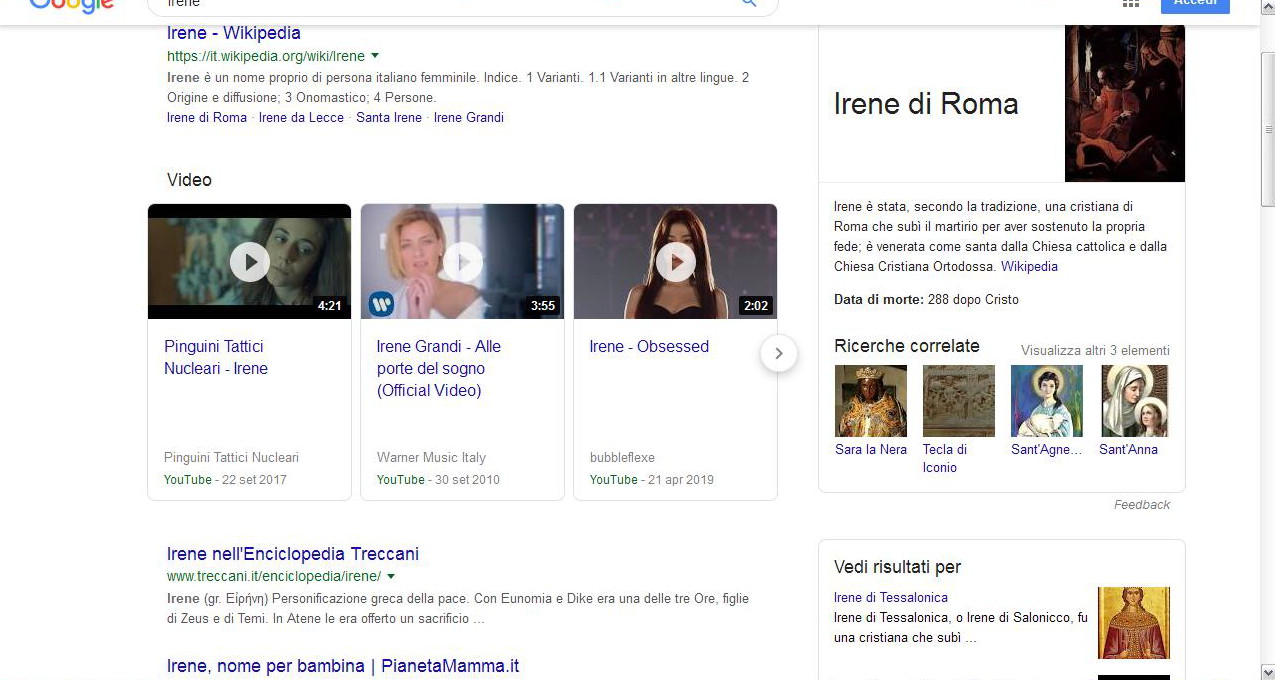1275x680 pixels.
Task: Play the Irene Grandi video thumbnail
Action: tap(462, 261)
